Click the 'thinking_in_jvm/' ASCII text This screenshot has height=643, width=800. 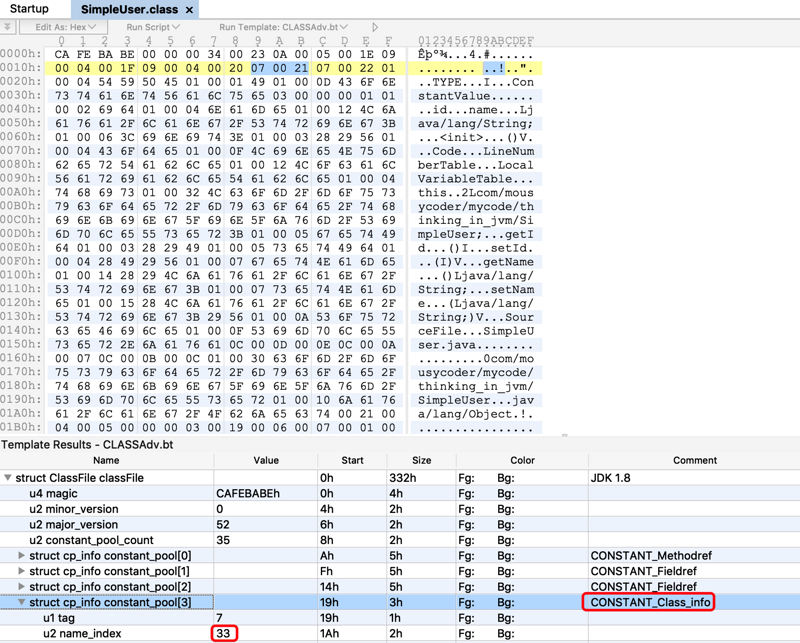click(x=476, y=386)
